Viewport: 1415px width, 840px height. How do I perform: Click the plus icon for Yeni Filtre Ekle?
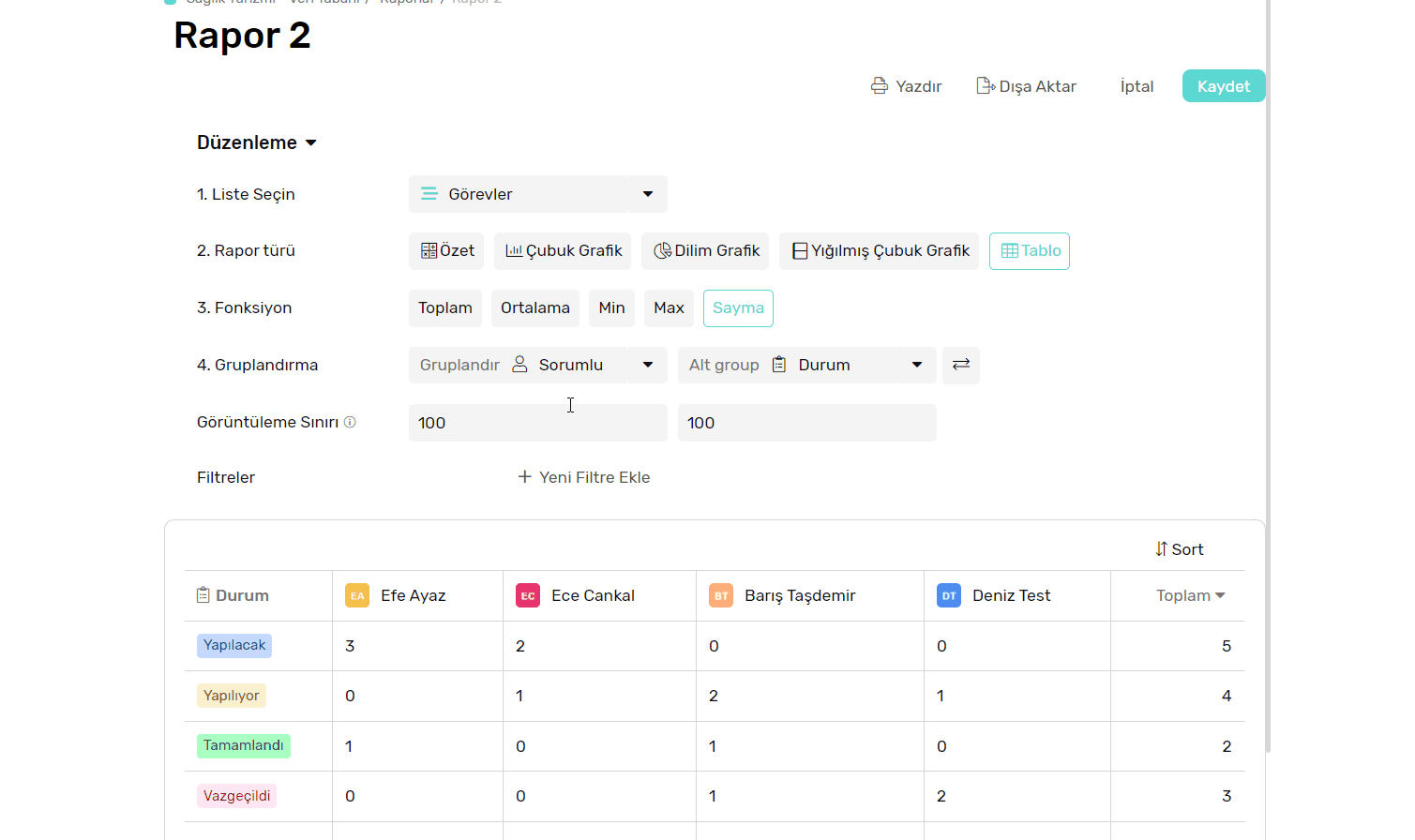click(x=525, y=477)
